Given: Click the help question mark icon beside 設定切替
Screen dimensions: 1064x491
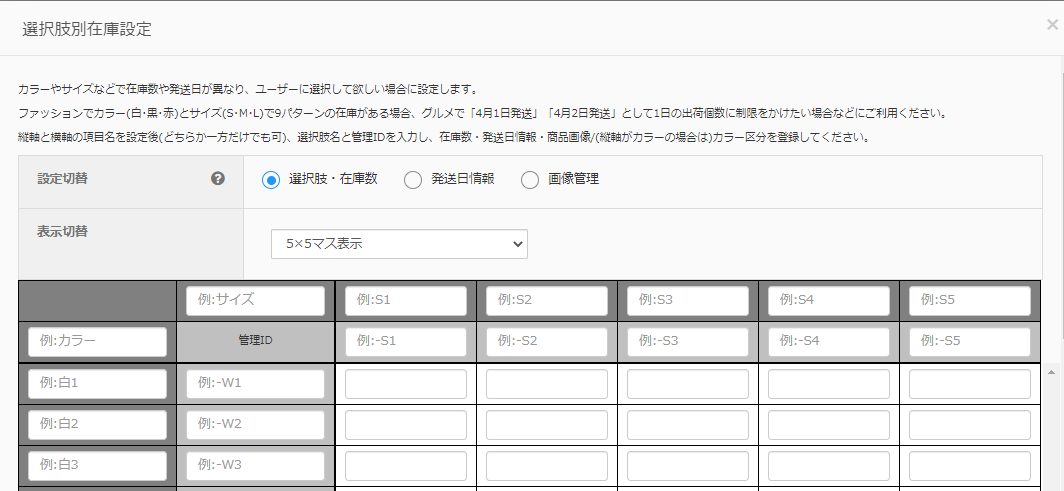Looking at the screenshot, I should tap(217, 179).
